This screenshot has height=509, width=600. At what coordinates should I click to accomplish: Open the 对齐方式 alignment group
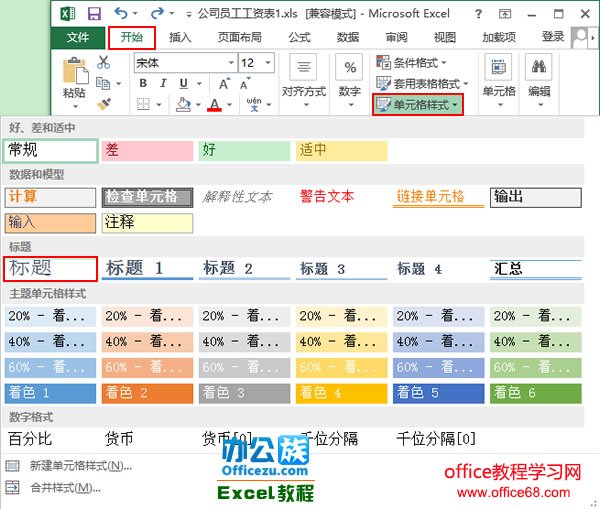pos(304,81)
